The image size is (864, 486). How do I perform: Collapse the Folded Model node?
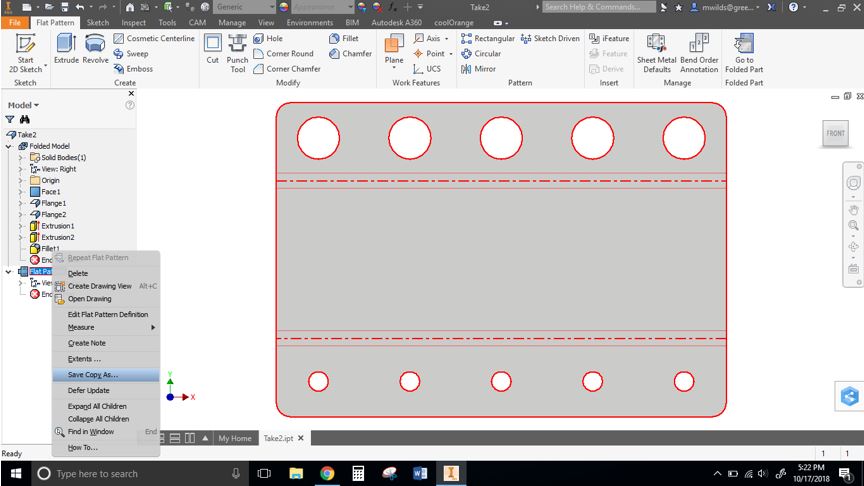pyautogui.click(x=8, y=147)
